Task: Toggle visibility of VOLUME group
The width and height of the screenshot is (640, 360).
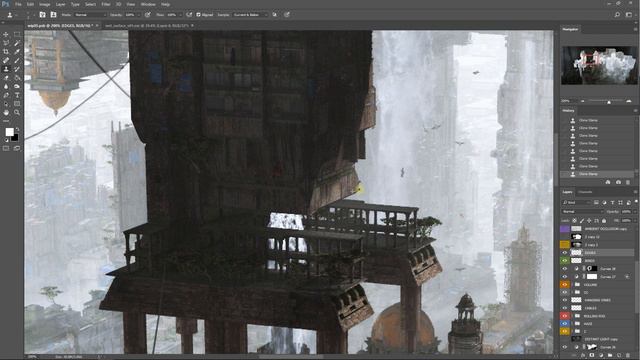Action: click(x=564, y=284)
